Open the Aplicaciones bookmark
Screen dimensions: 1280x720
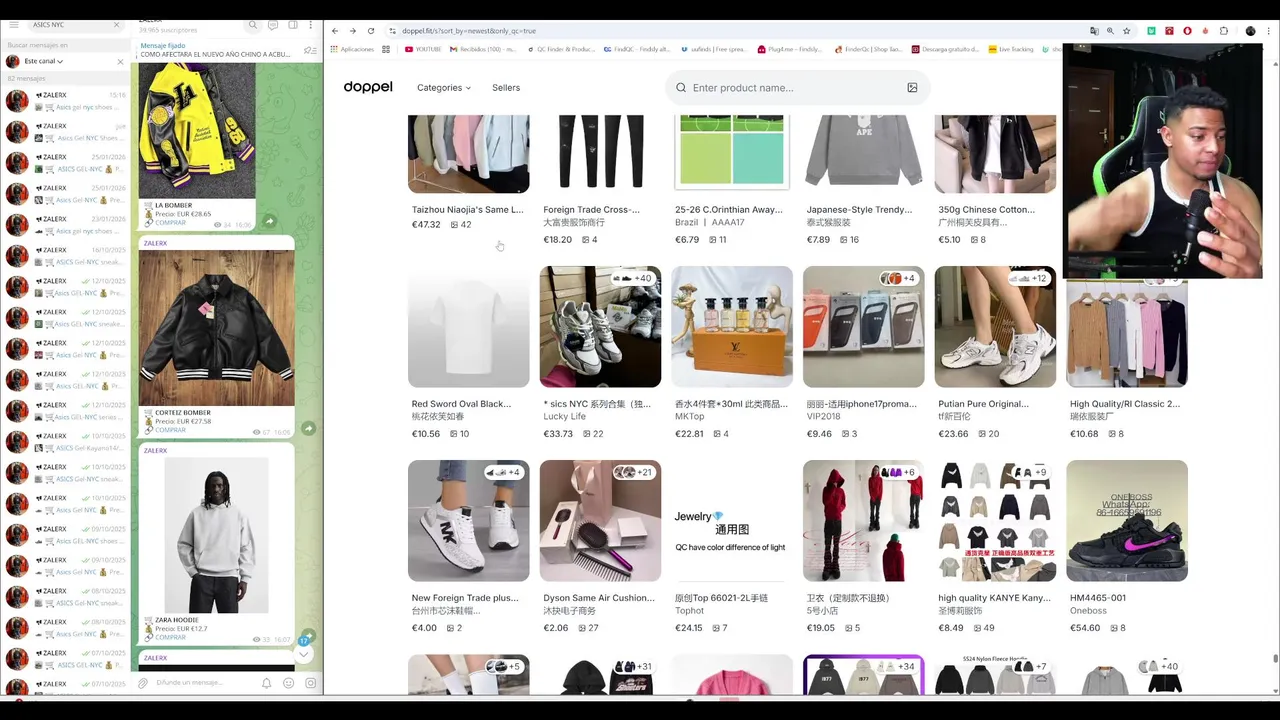point(352,49)
